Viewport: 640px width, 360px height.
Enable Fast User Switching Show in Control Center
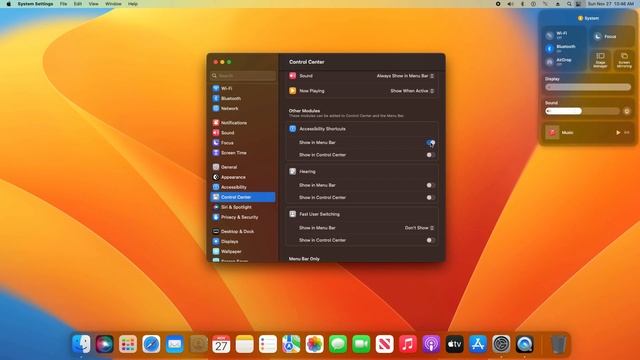click(431, 240)
